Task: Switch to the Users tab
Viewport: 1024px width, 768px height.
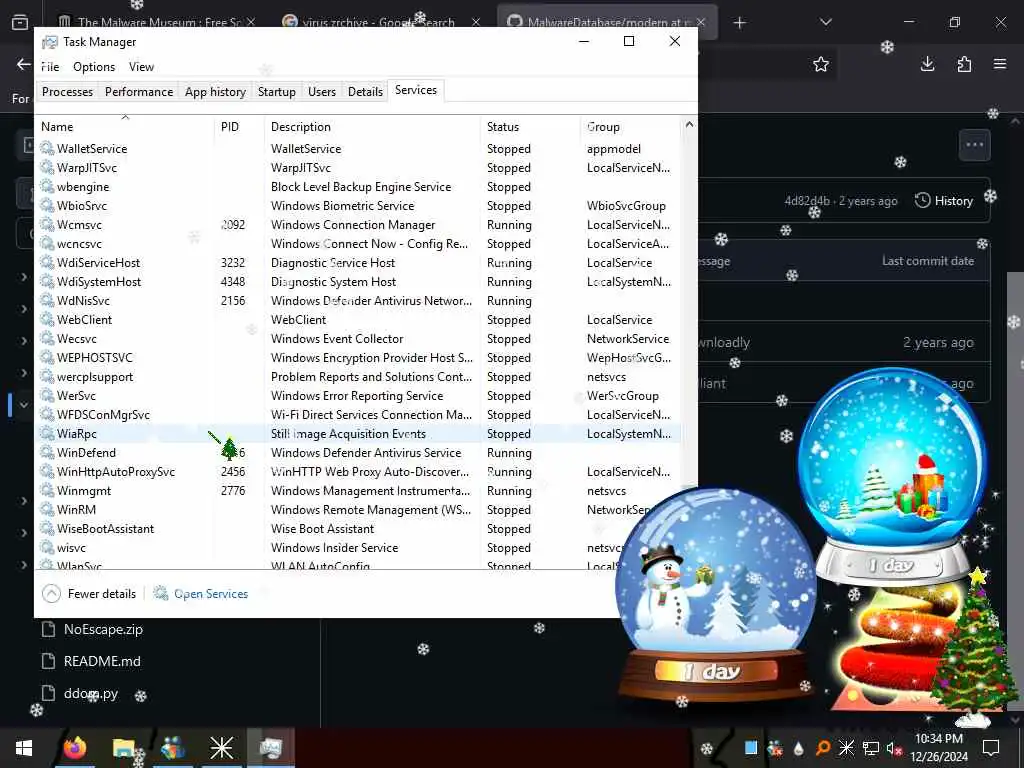Action: tap(321, 91)
